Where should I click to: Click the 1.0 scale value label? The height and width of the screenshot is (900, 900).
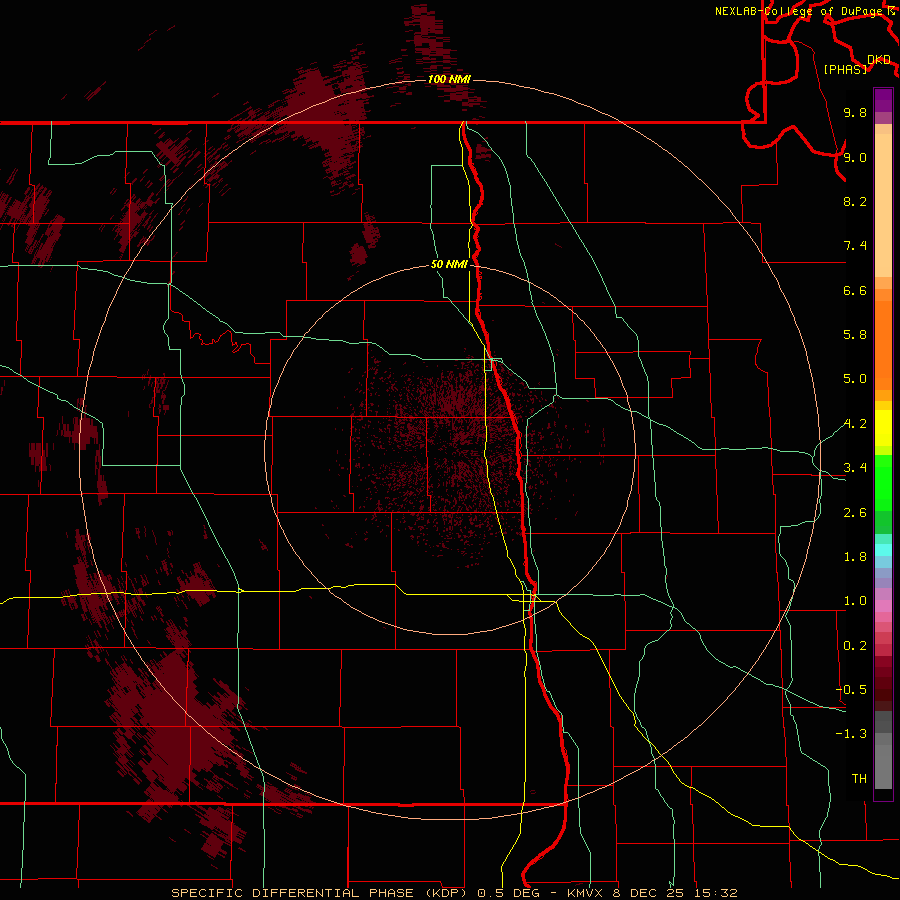(x=855, y=601)
